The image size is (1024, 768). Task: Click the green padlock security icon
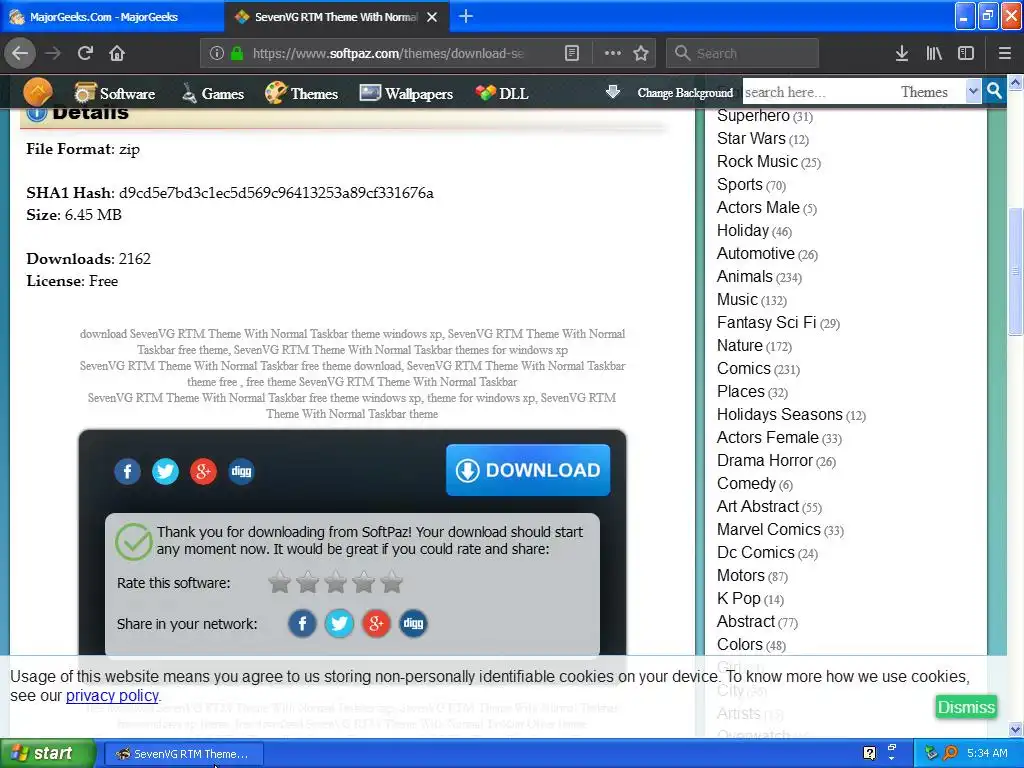[237, 53]
